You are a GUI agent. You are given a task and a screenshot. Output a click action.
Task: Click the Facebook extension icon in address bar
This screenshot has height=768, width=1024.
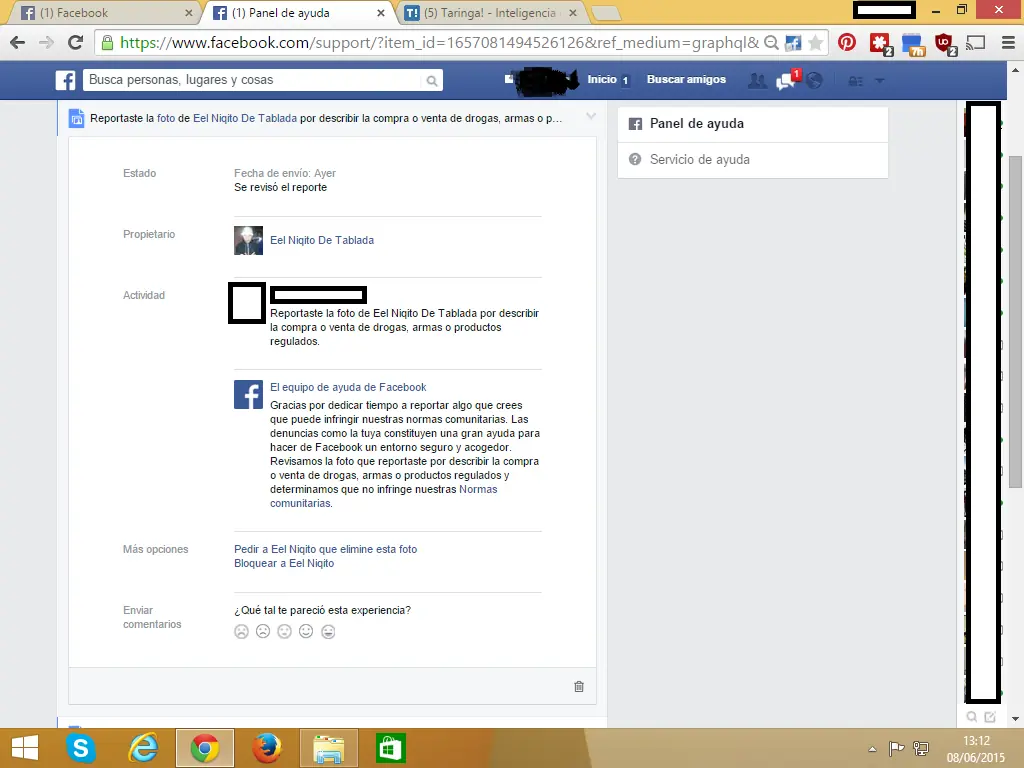coord(793,43)
